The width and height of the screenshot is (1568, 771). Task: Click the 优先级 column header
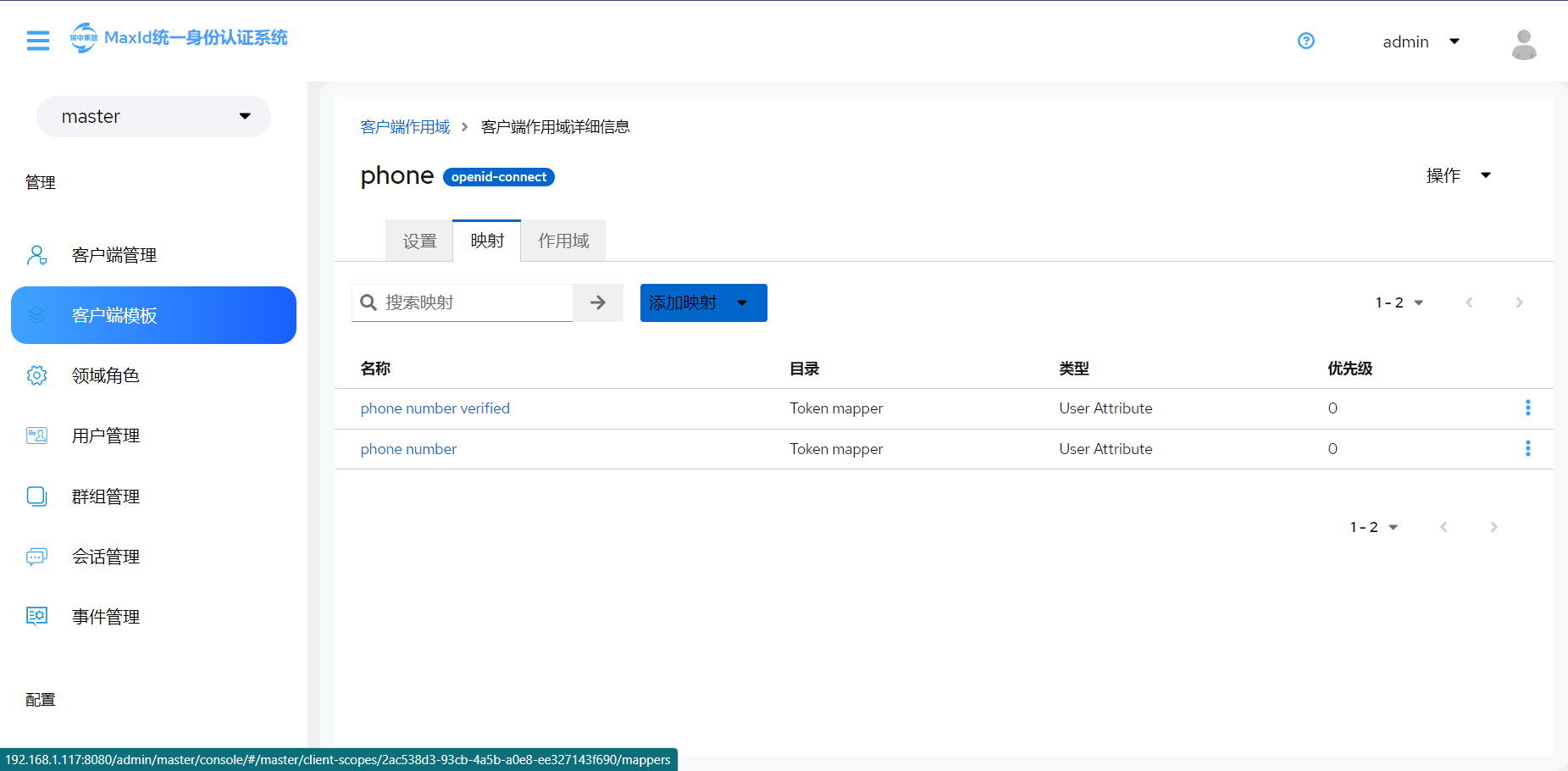(1350, 369)
